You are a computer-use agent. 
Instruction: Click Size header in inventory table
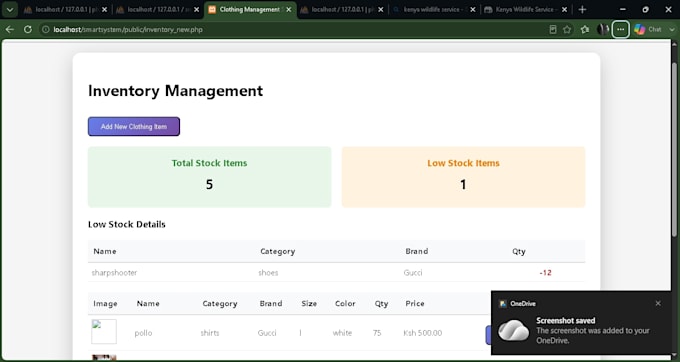tap(309, 303)
